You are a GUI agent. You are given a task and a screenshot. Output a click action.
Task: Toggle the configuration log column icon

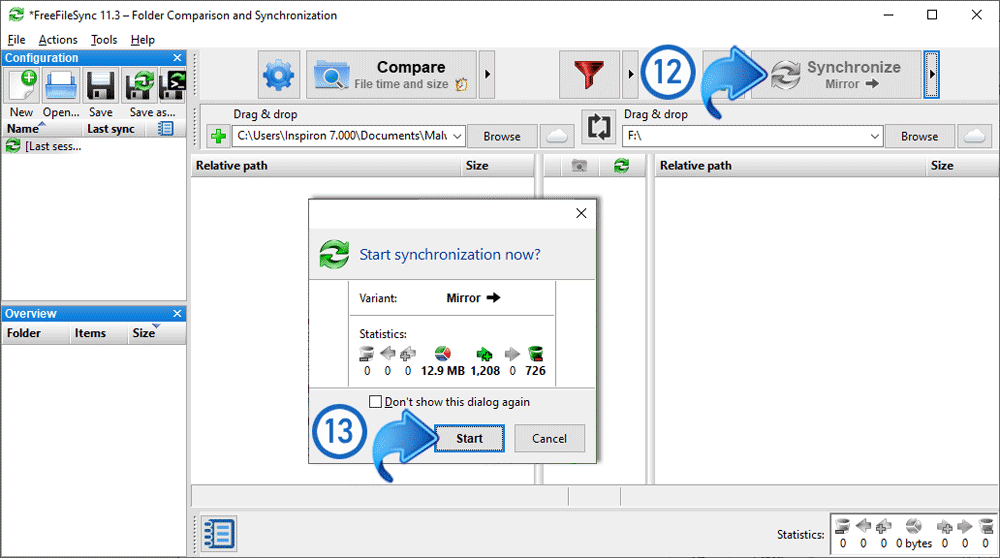(x=165, y=129)
